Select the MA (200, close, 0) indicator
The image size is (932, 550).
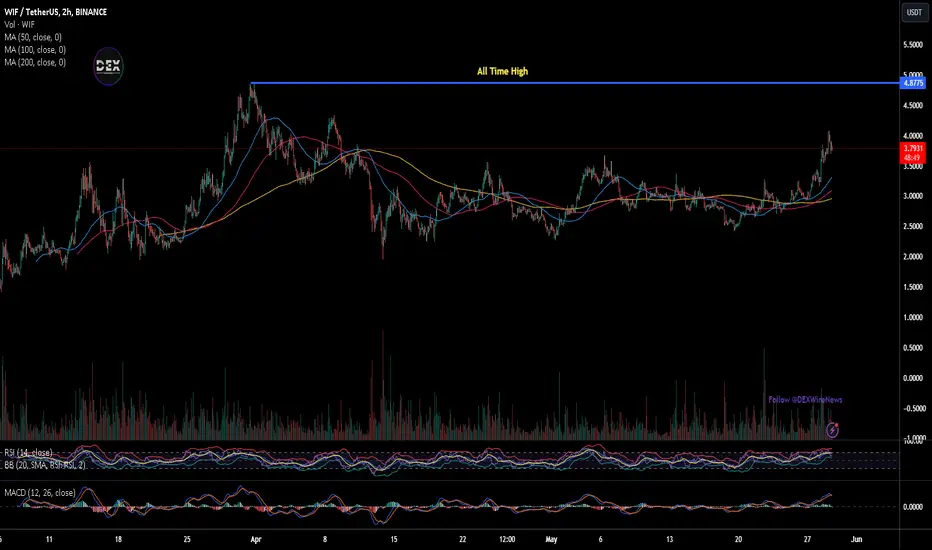click(35, 62)
